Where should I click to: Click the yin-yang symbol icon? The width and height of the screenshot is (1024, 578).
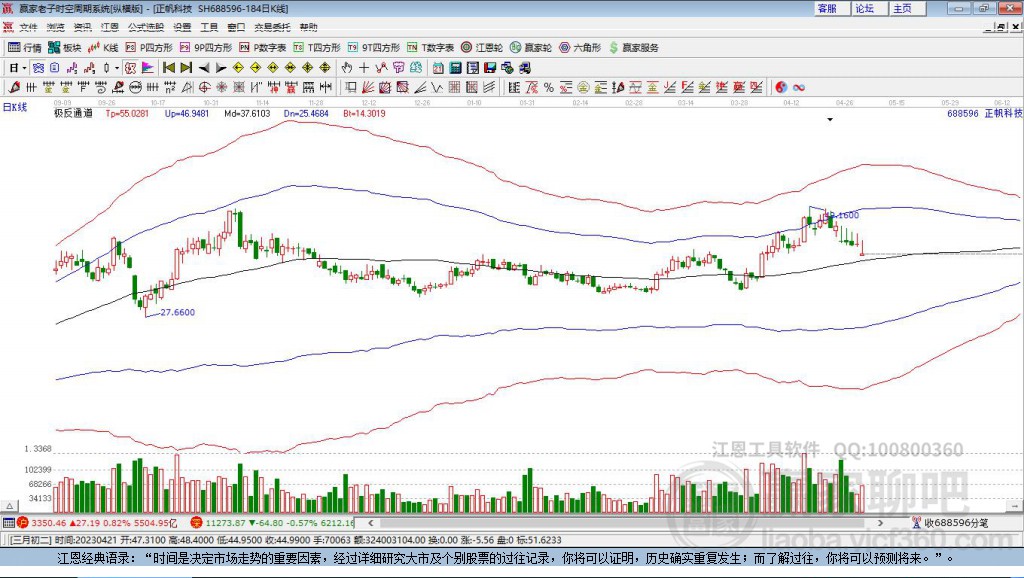point(781,87)
